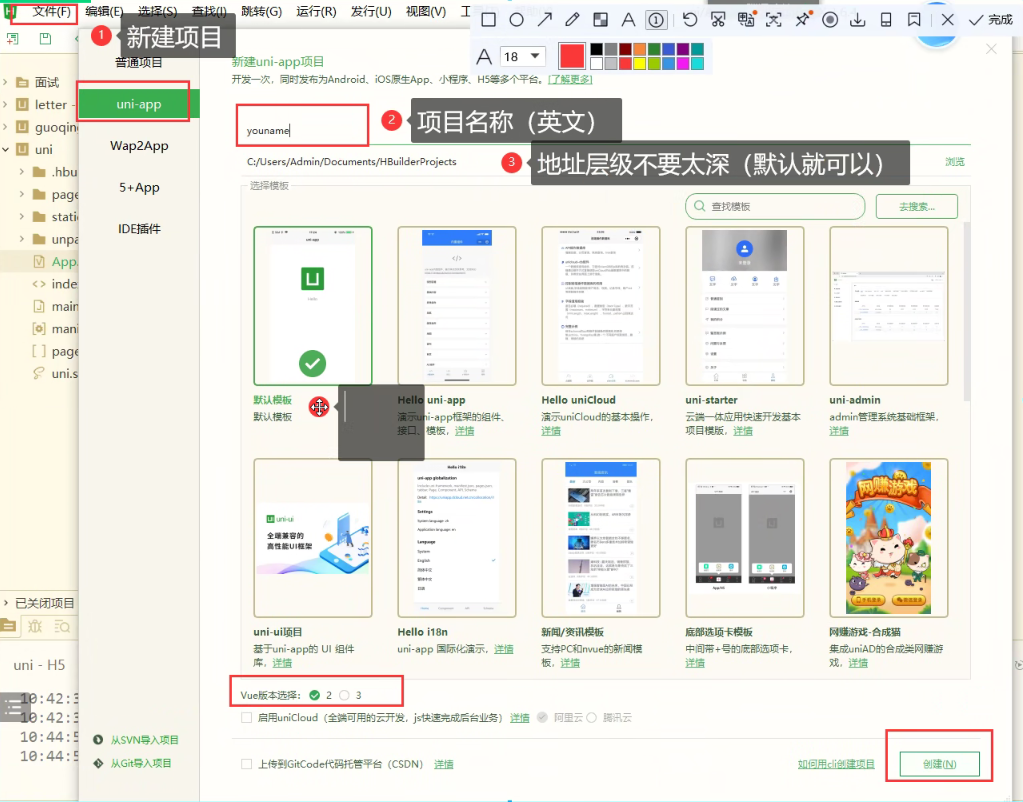Switch to the 5+App project type tab
The image size is (1023, 802).
coord(139,187)
